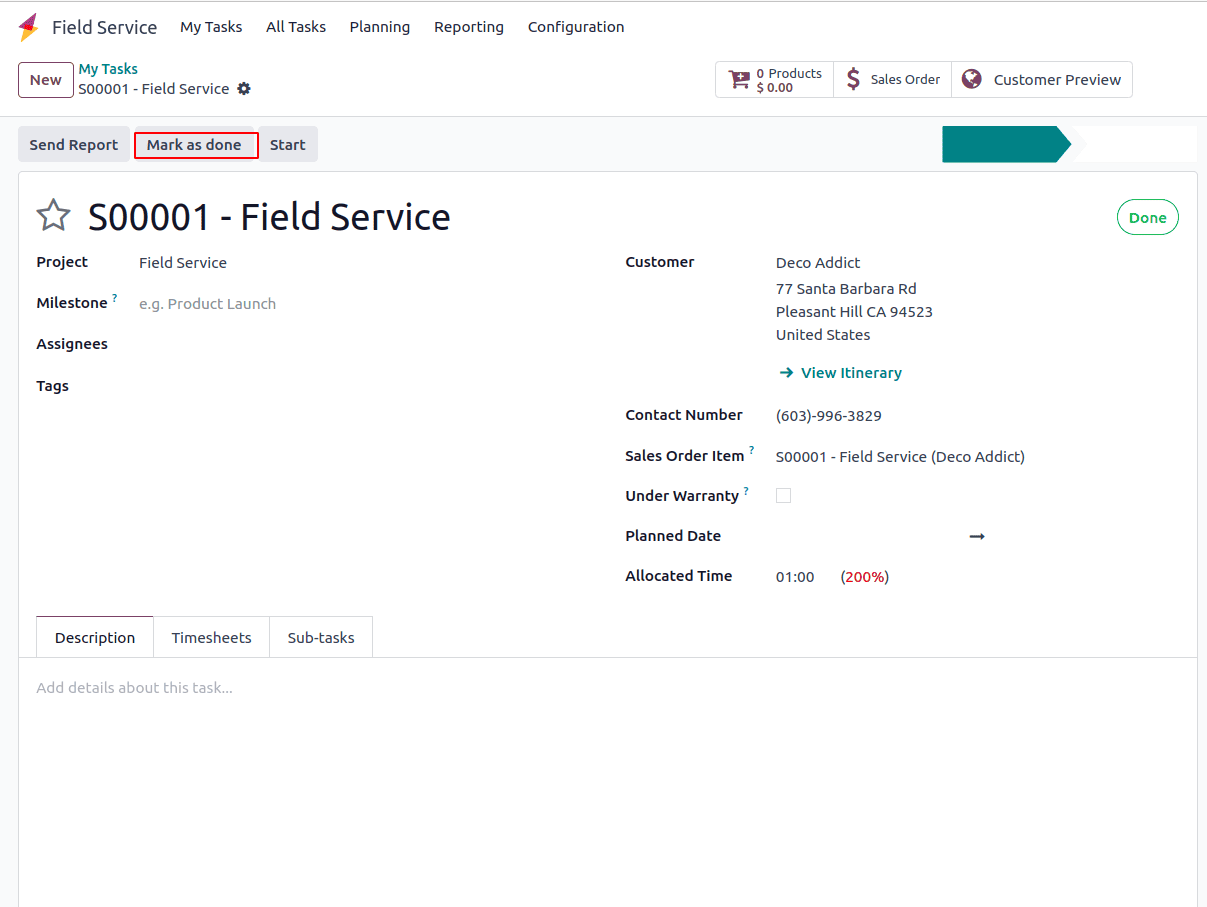Toggle the Done state badge
Viewport: 1207px width, 907px height.
pyautogui.click(x=1147, y=218)
